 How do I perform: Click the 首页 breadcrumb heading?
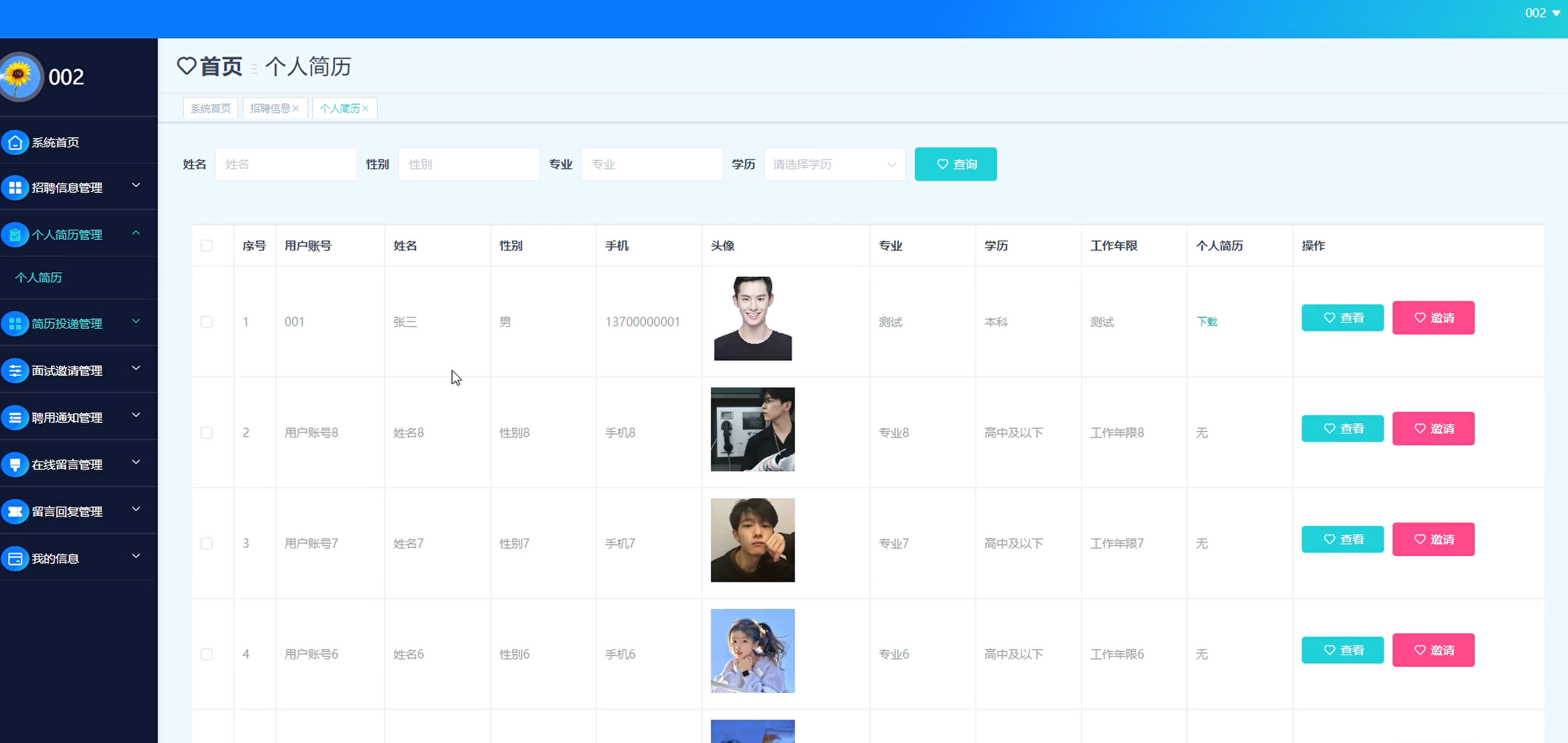(221, 67)
